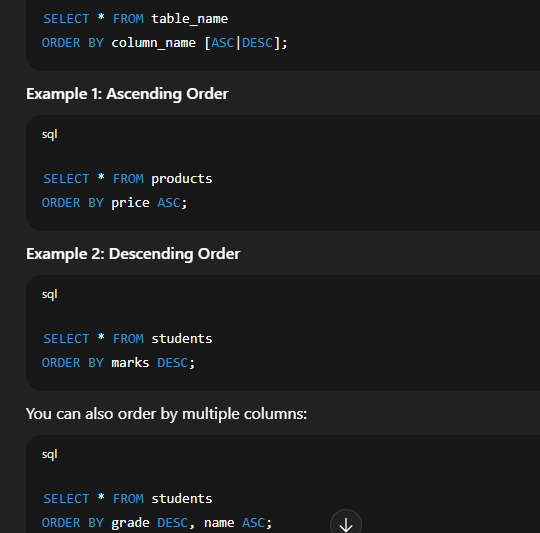
Task: Click the sql label above the grade query
Action: coord(50,454)
